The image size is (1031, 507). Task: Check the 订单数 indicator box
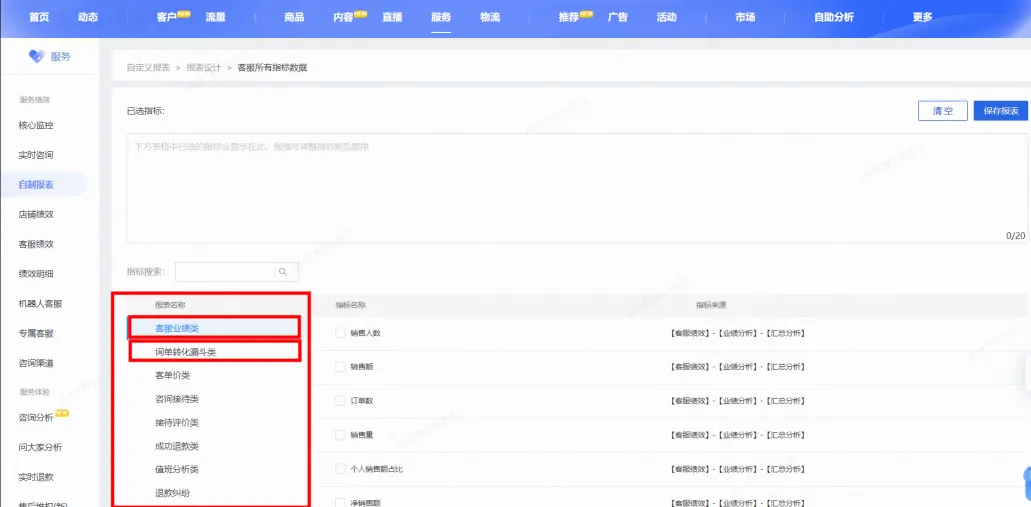340,400
